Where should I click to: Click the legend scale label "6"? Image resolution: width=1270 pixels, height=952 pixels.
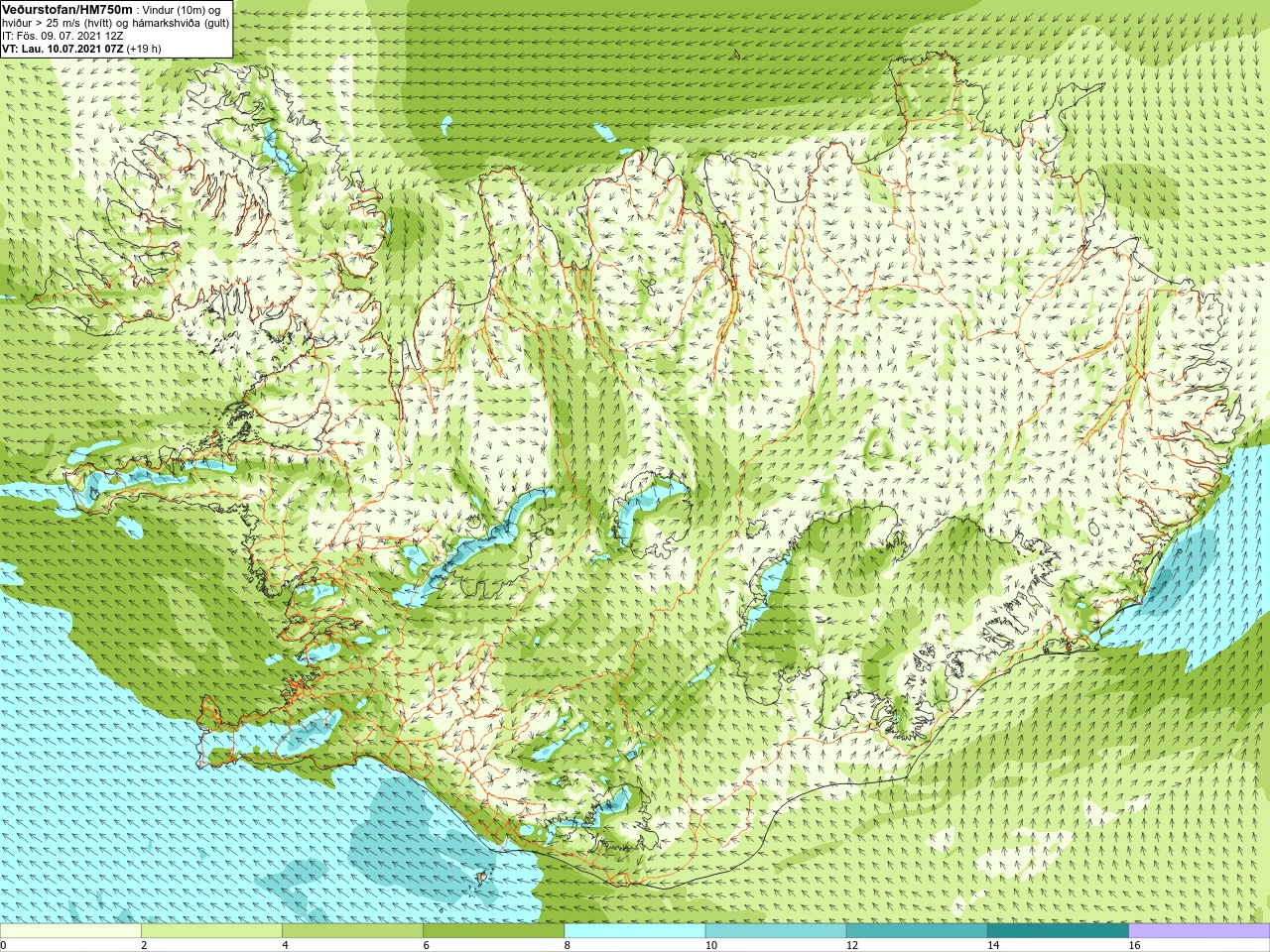tap(426, 945)
